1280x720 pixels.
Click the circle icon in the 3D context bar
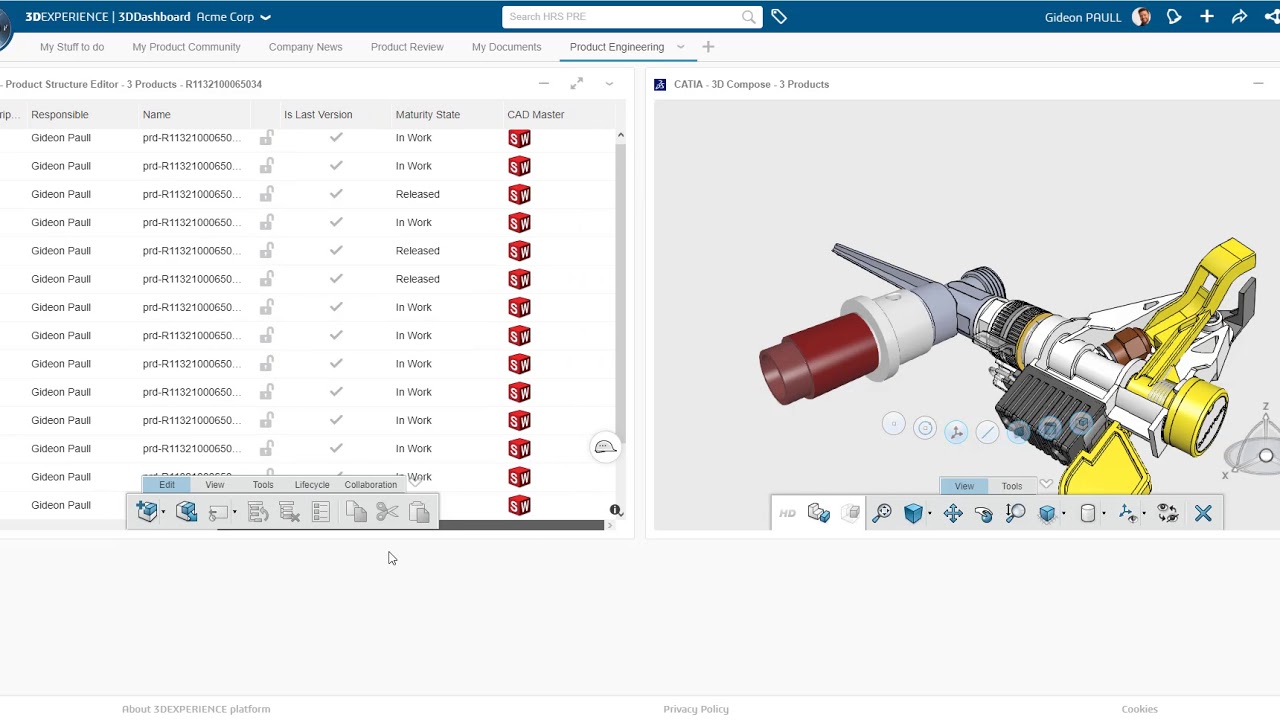point(925,428)
